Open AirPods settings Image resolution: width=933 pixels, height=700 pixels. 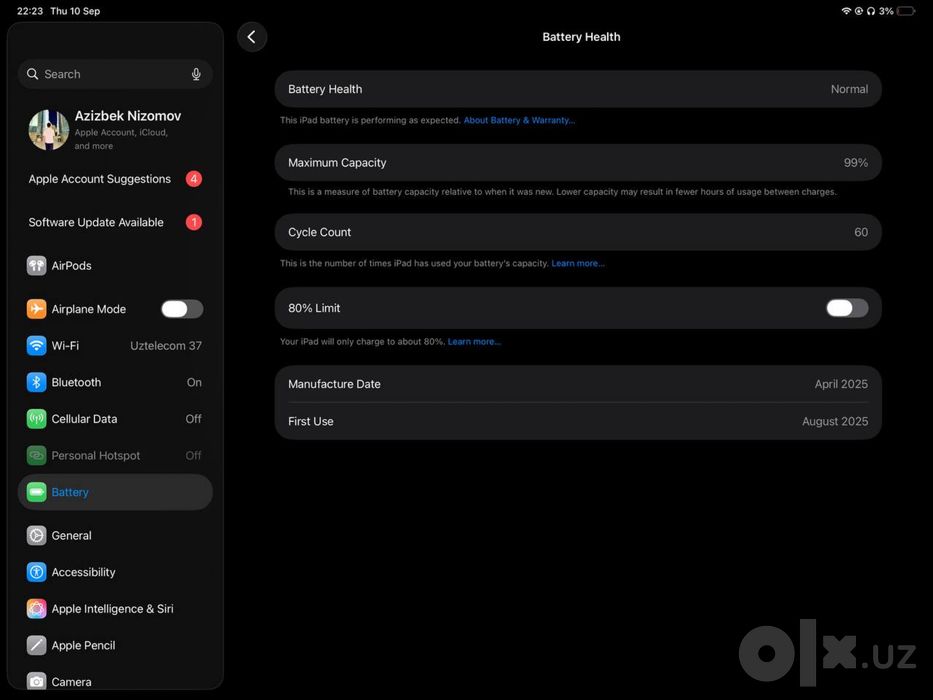pyautogui.click(x=115, y=265)
